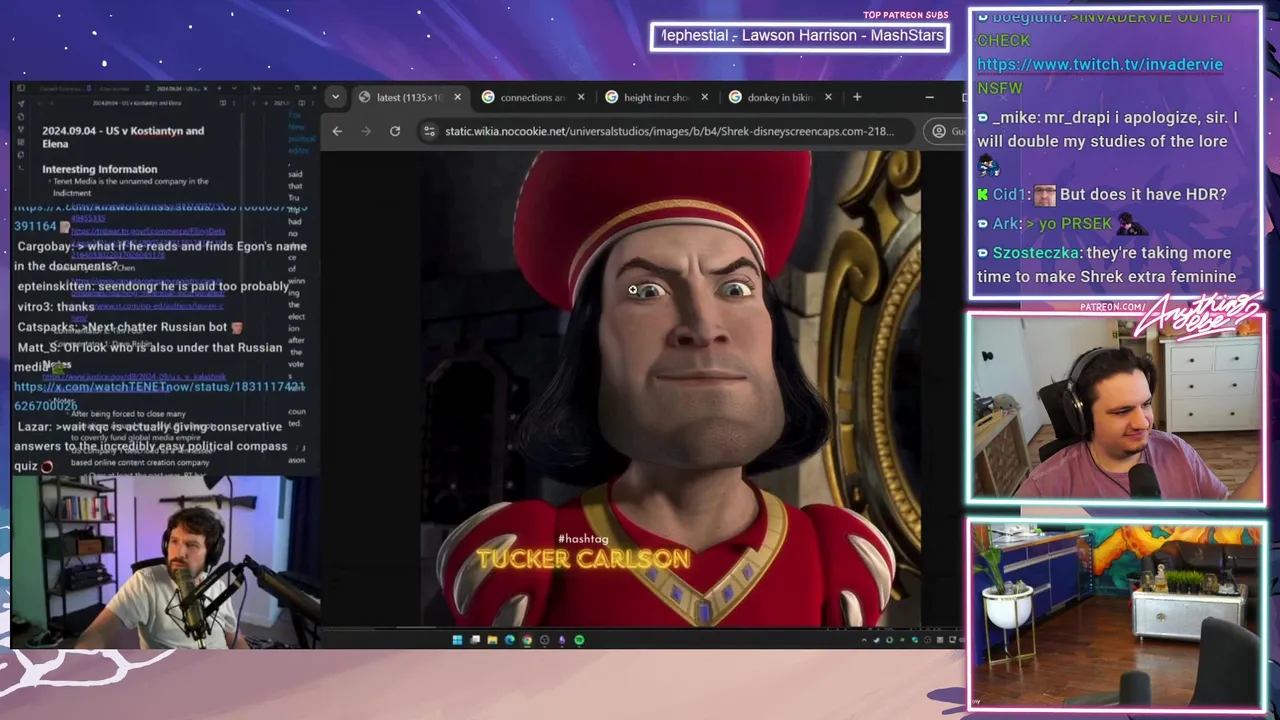1280x720 pixels.
Task: Open the Guest profile button in browser
Action: 945,131
